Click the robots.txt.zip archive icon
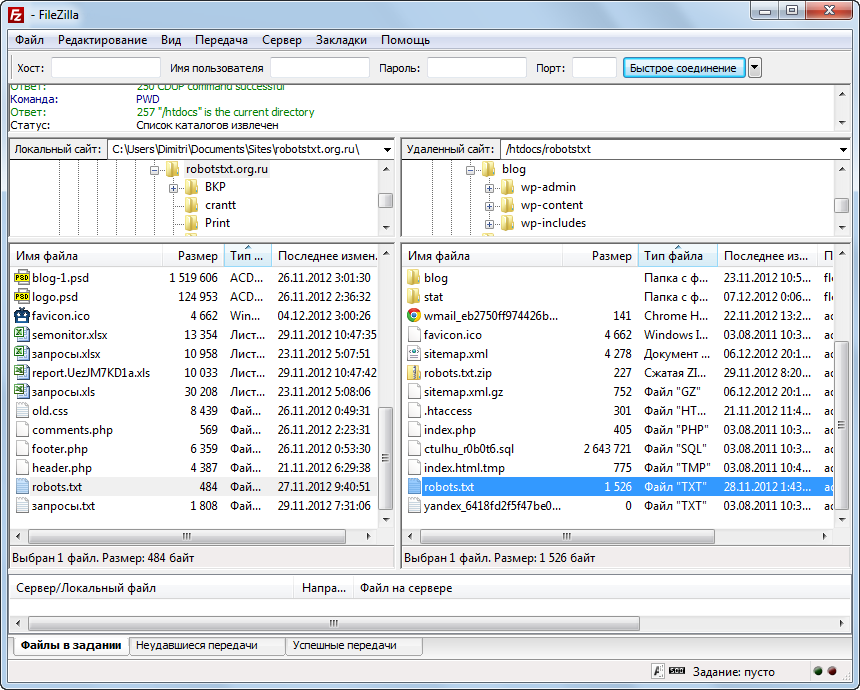Screen dimensions: 860x690 414,373
